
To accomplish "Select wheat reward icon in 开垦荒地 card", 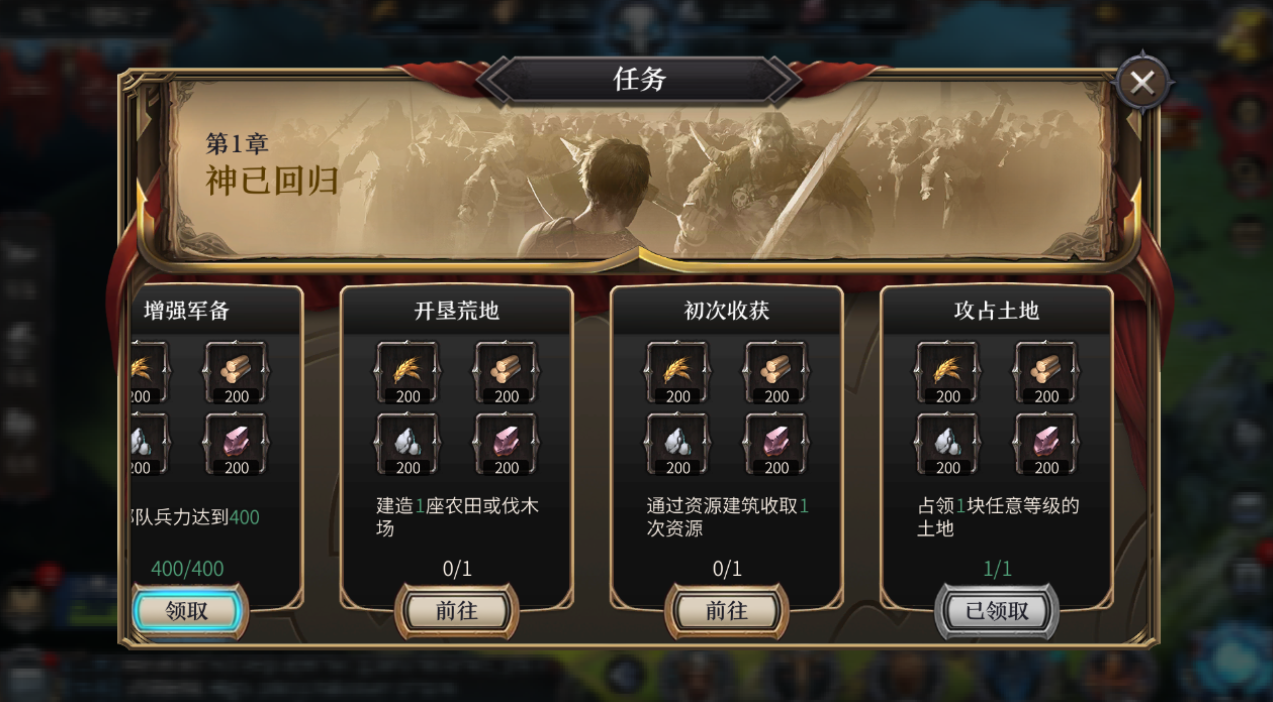I will pyautogui.click(x=408, y=373).
